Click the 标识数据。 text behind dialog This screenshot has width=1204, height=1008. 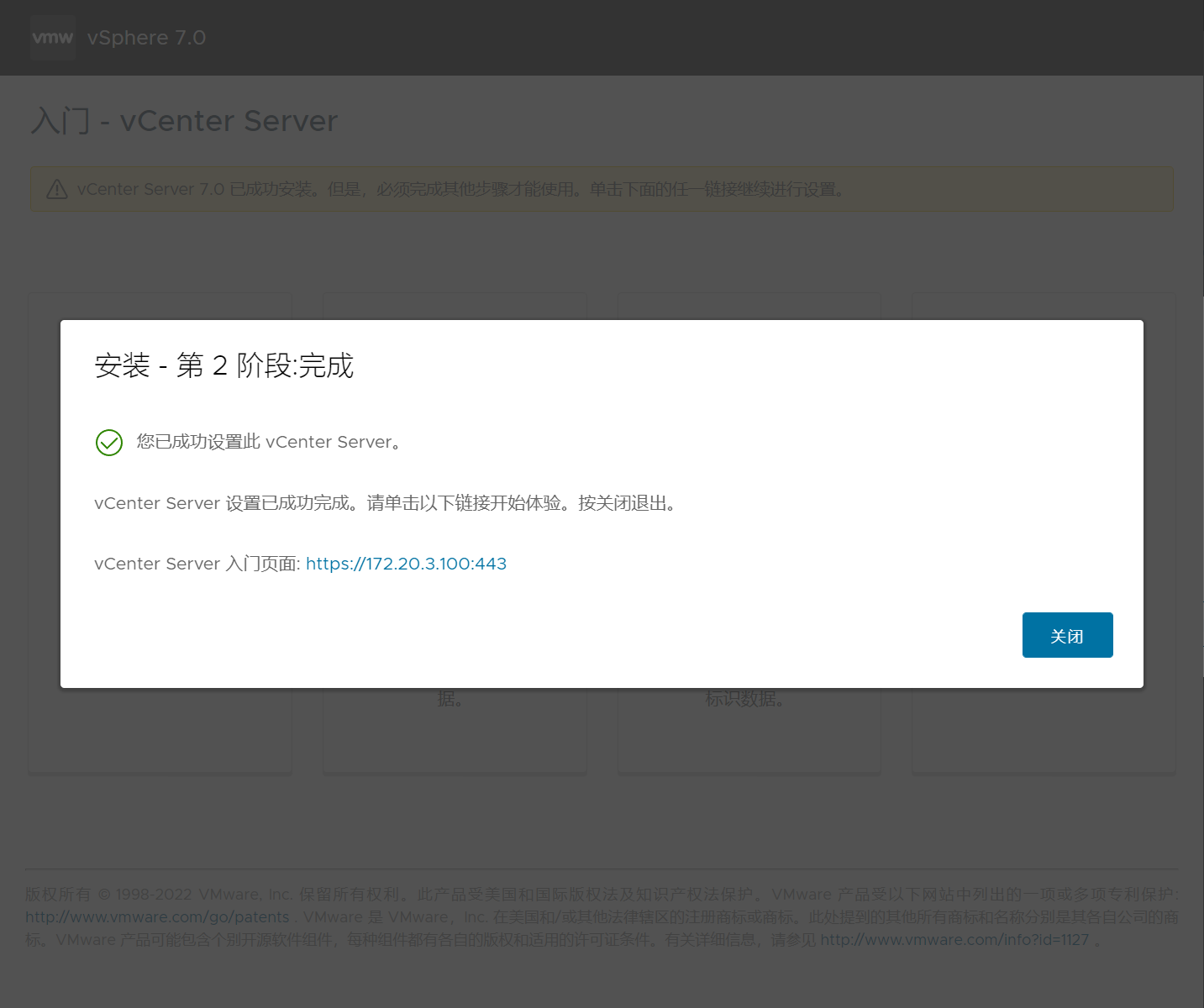tap(746, 699)
